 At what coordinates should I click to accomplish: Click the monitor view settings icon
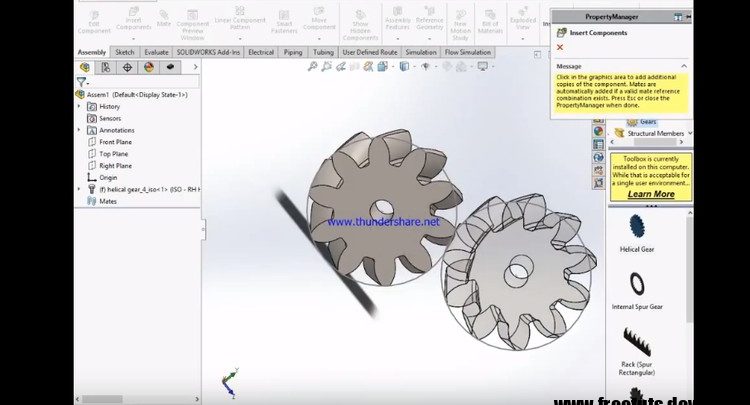pyautogui.click(x=483, y=66)
